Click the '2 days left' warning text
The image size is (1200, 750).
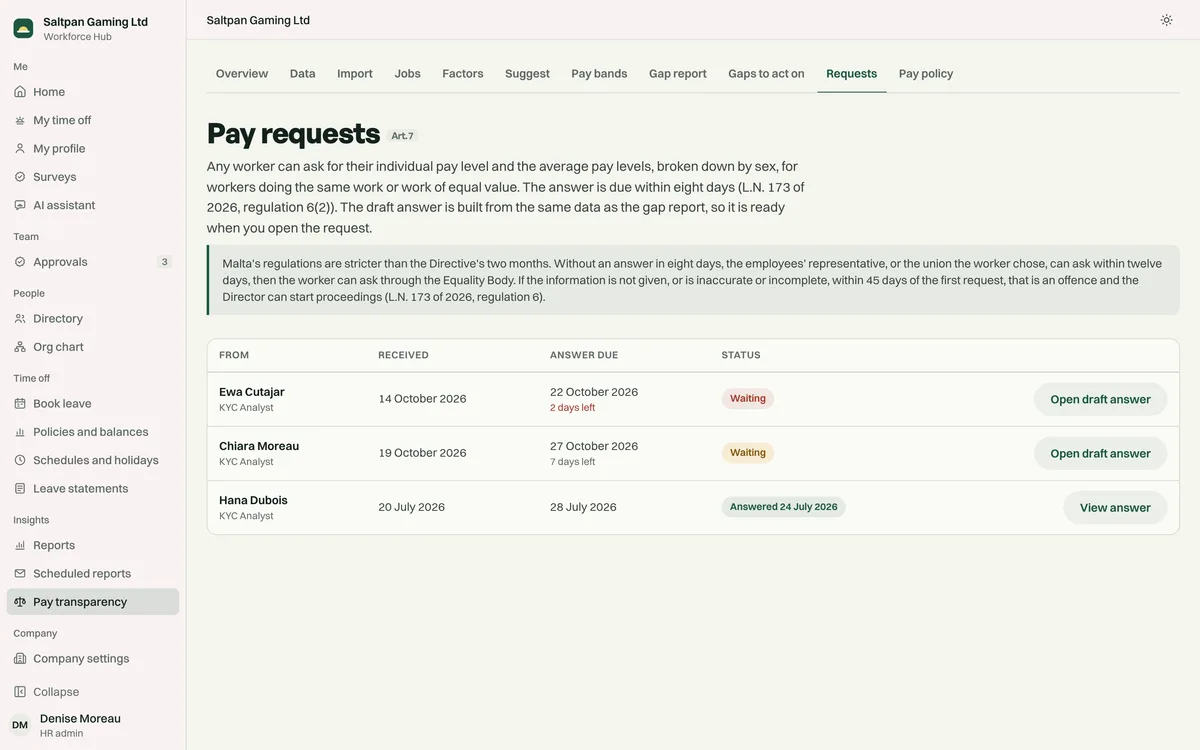(573, 408)
